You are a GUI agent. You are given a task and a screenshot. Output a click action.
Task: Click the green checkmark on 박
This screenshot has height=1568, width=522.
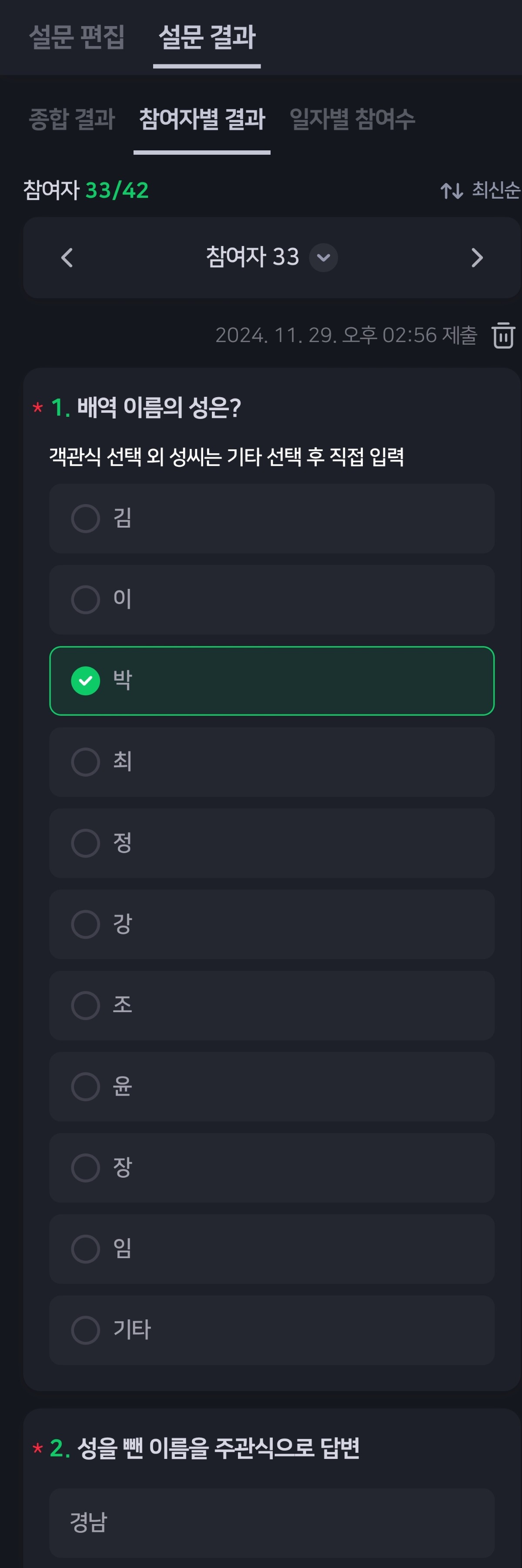click(x=86, y=681)
